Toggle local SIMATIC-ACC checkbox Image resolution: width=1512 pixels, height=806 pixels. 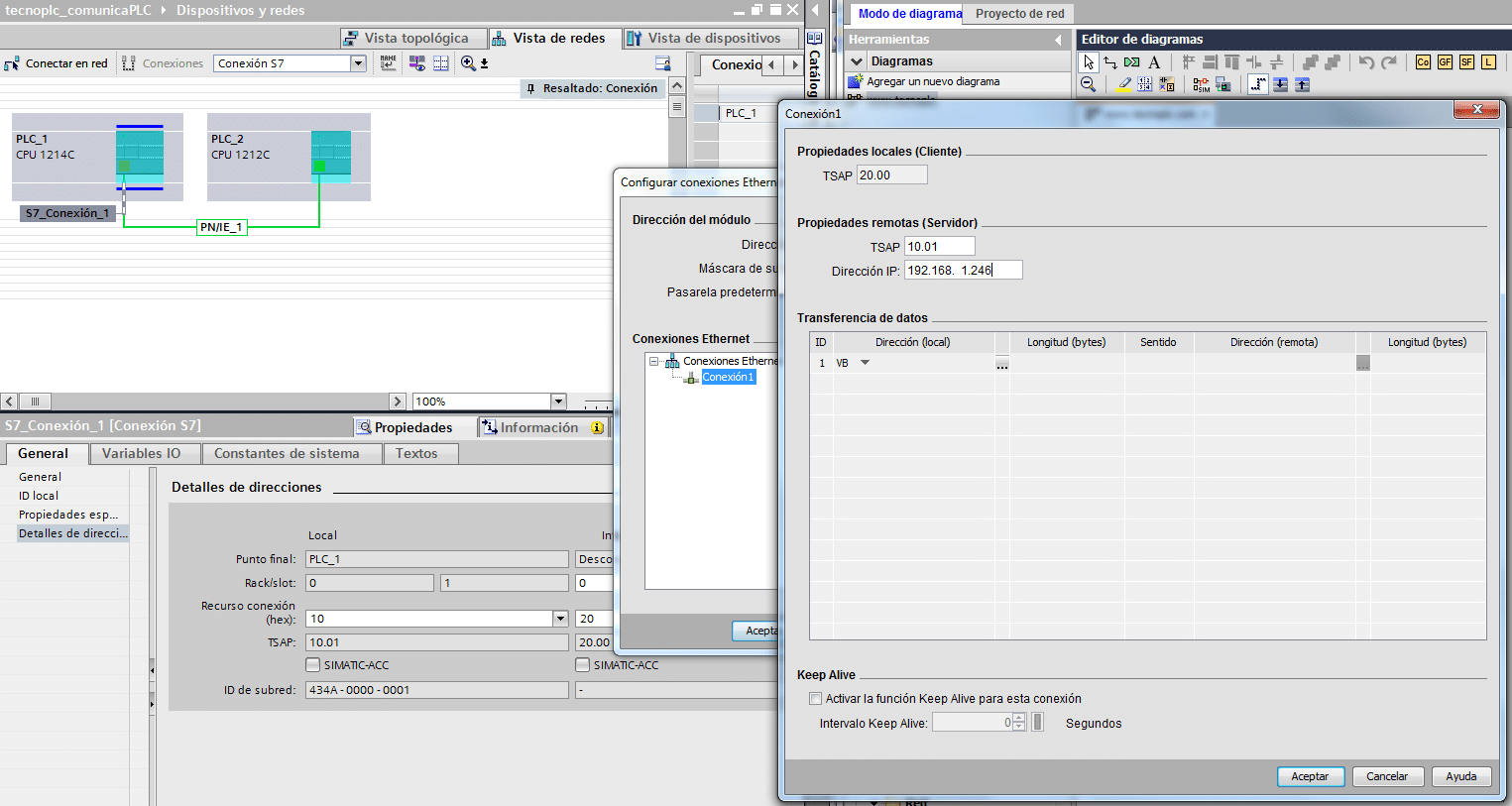313,665
